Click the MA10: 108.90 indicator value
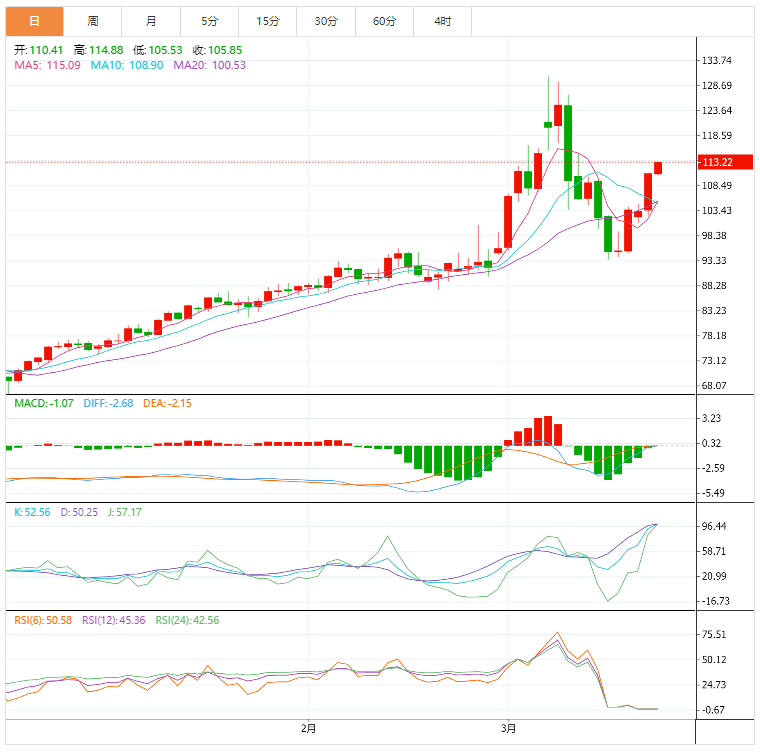 [x=127, y=65]
